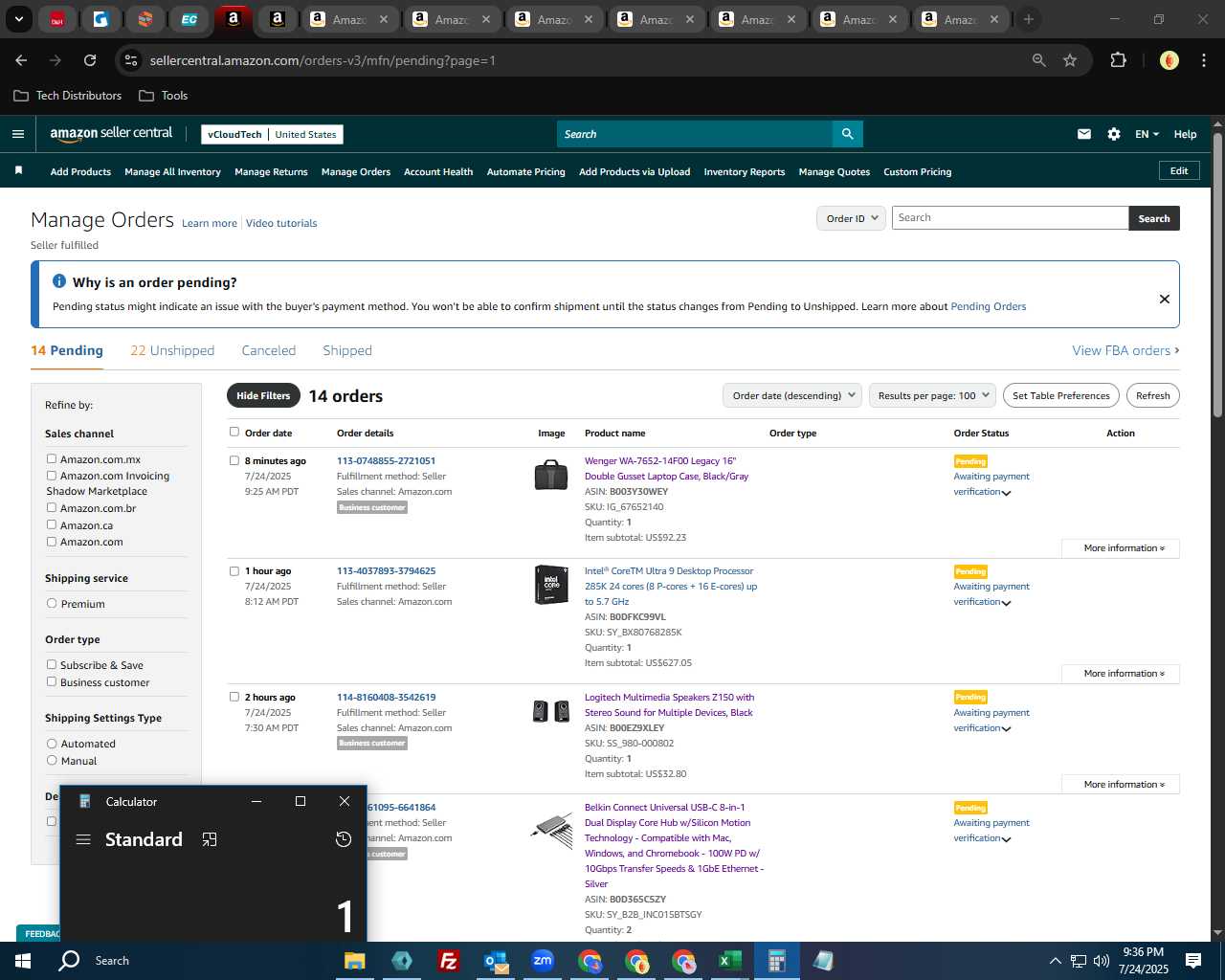Check Business customer order type
This screenshot has width=1225, height=980.
[52, 682]
